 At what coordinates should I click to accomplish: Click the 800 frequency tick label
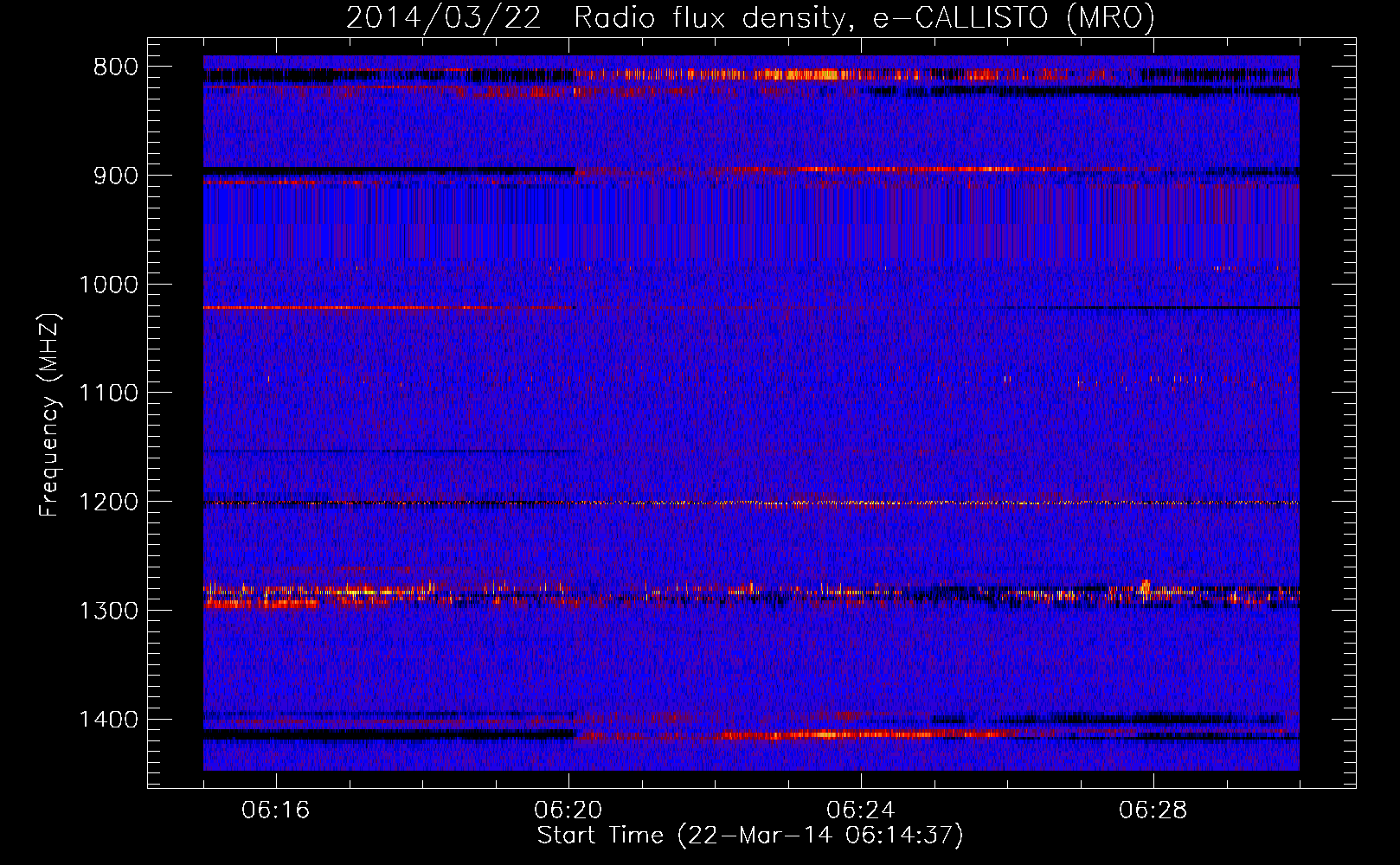pos(115,67)
